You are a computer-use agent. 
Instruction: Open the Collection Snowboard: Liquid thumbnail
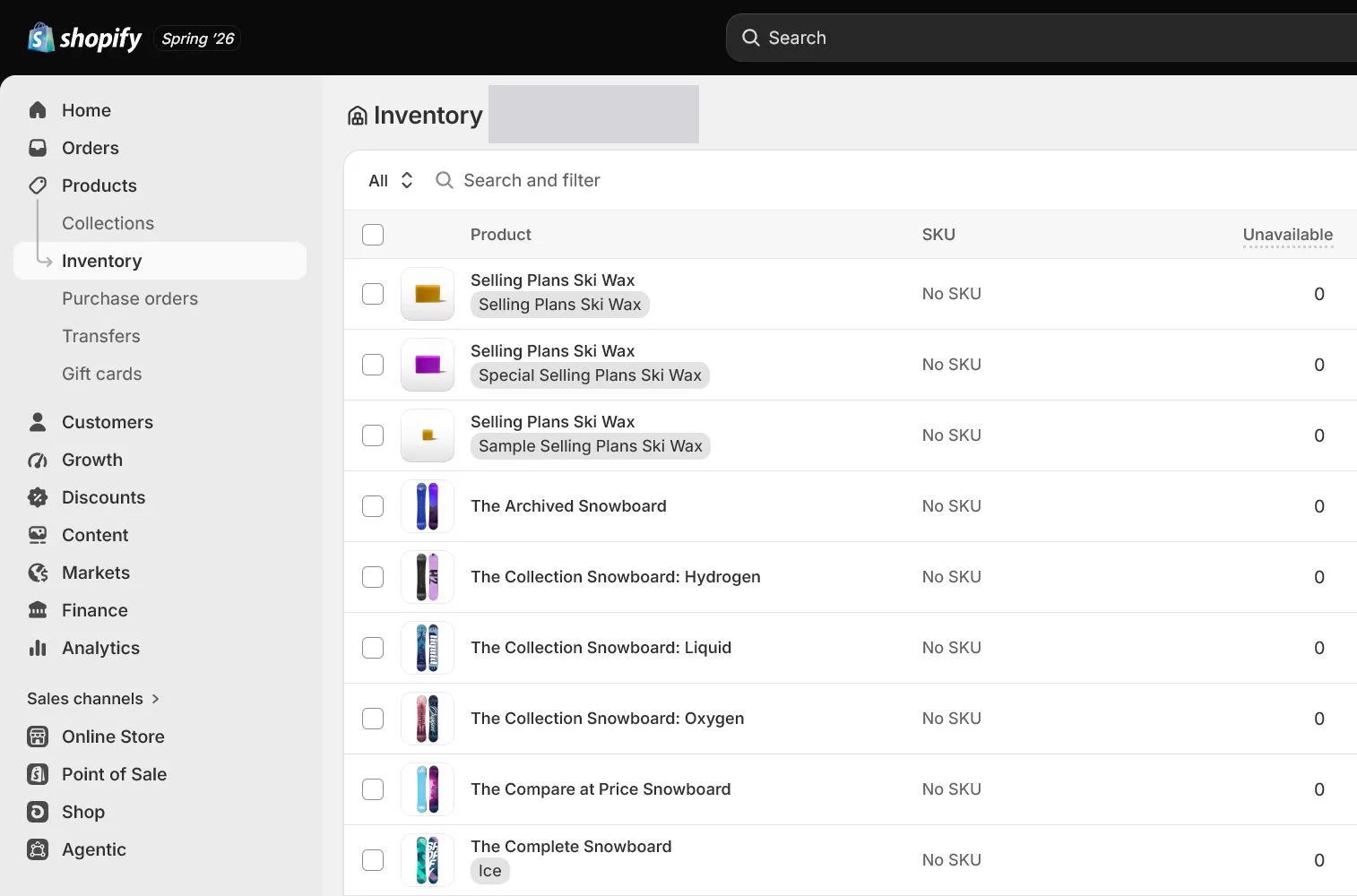point(428,648)
